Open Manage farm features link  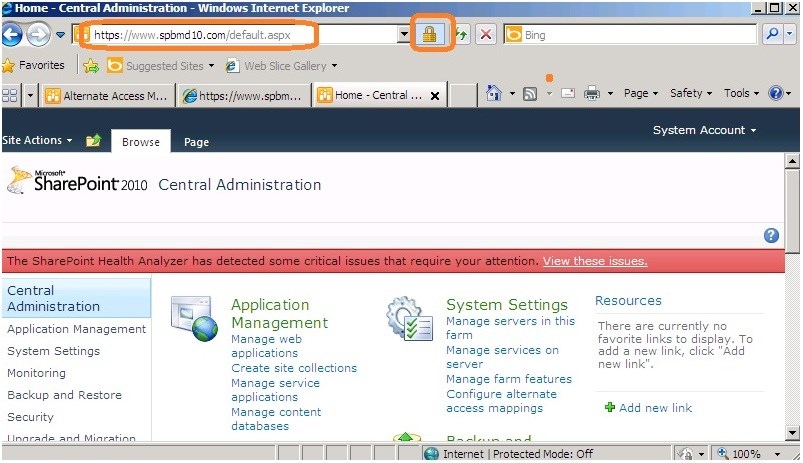[509, 379]
